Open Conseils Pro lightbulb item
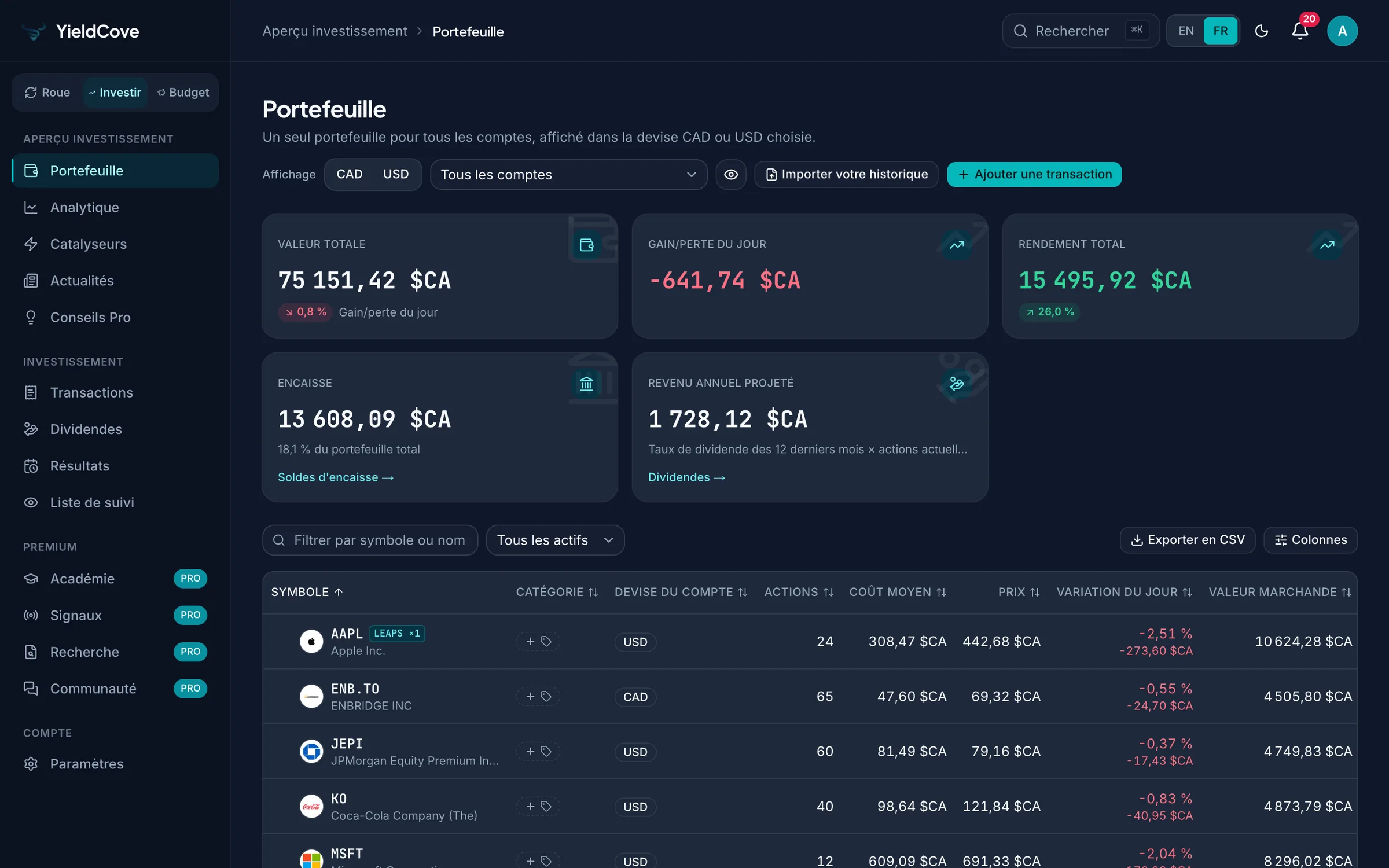 pyautogui.click(x=115, y=317)
